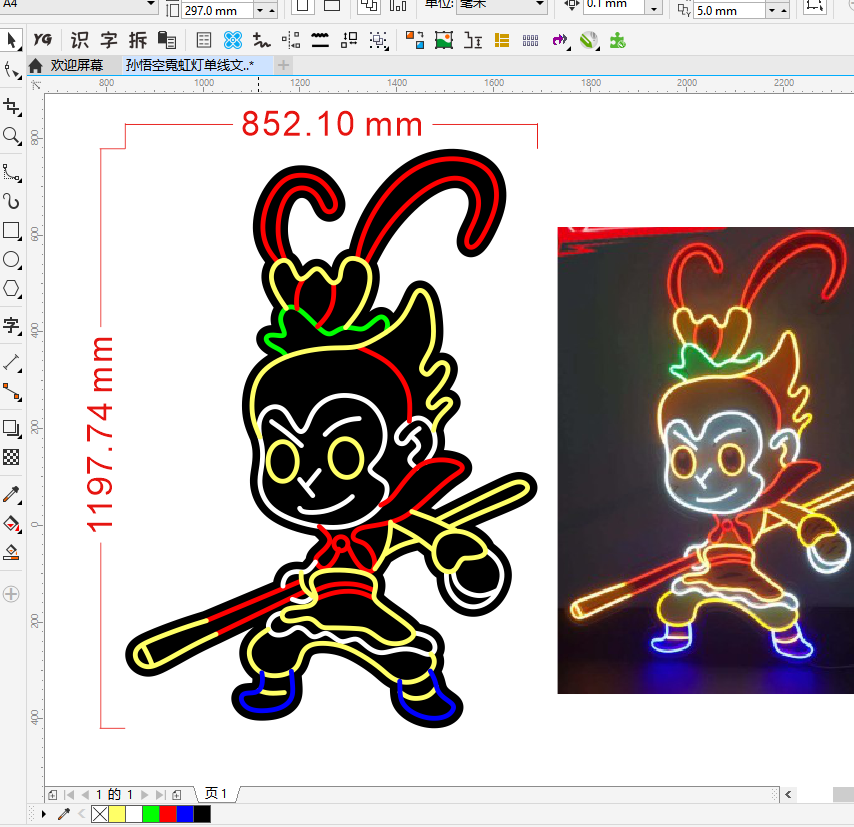Pick the green palette swatch
The image size is (854, 827).
(x=150, y=814)
